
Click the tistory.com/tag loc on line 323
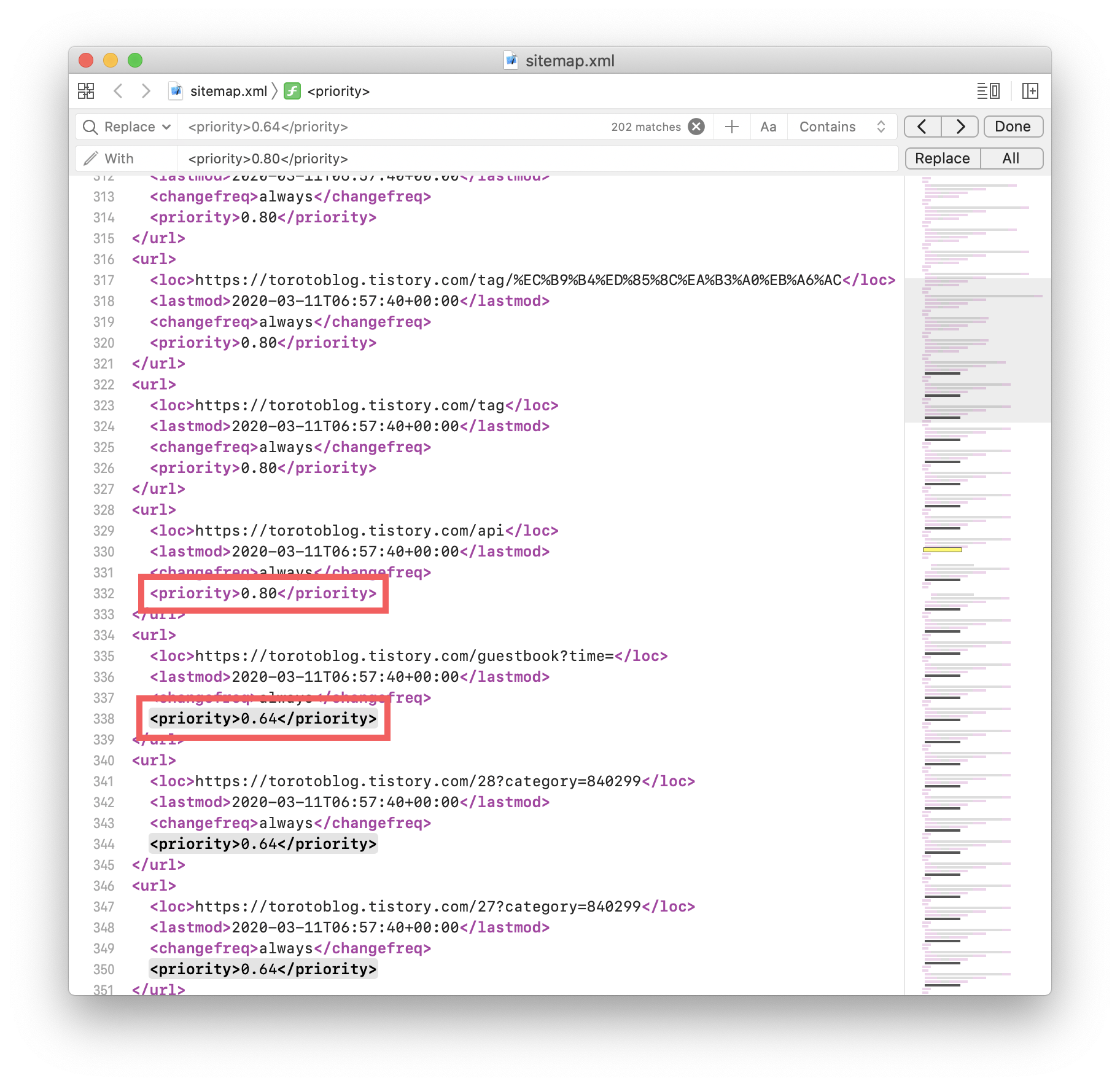(354, 405)
